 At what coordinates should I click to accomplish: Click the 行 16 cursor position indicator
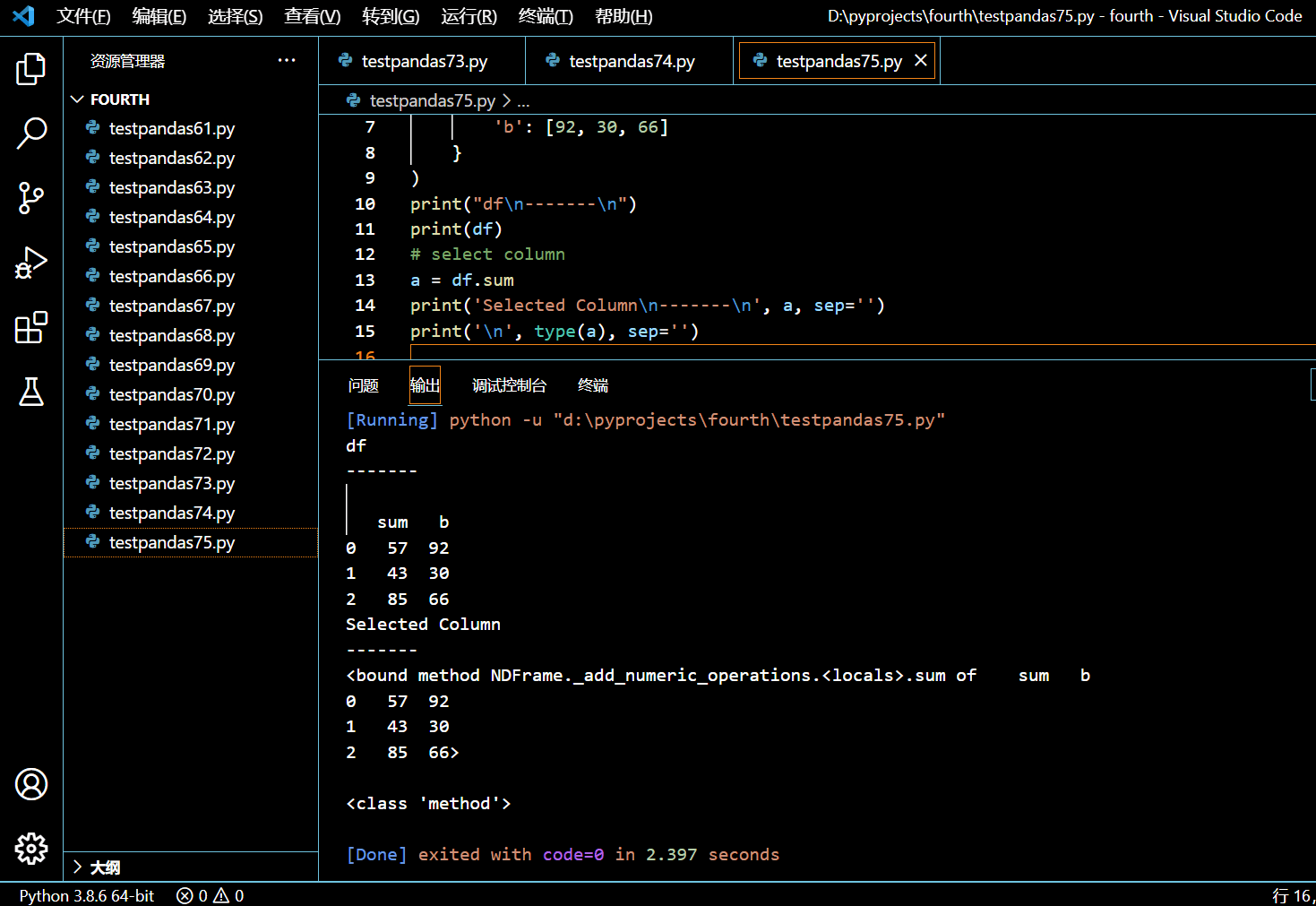pos(1294,895)
